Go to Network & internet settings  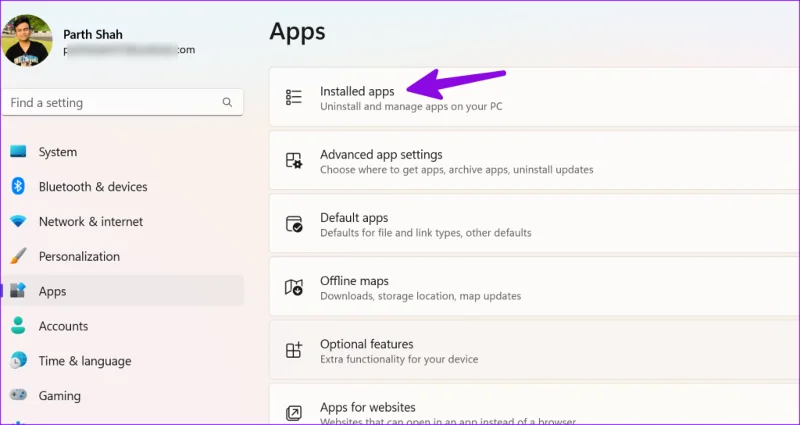(x=122, y=221)
